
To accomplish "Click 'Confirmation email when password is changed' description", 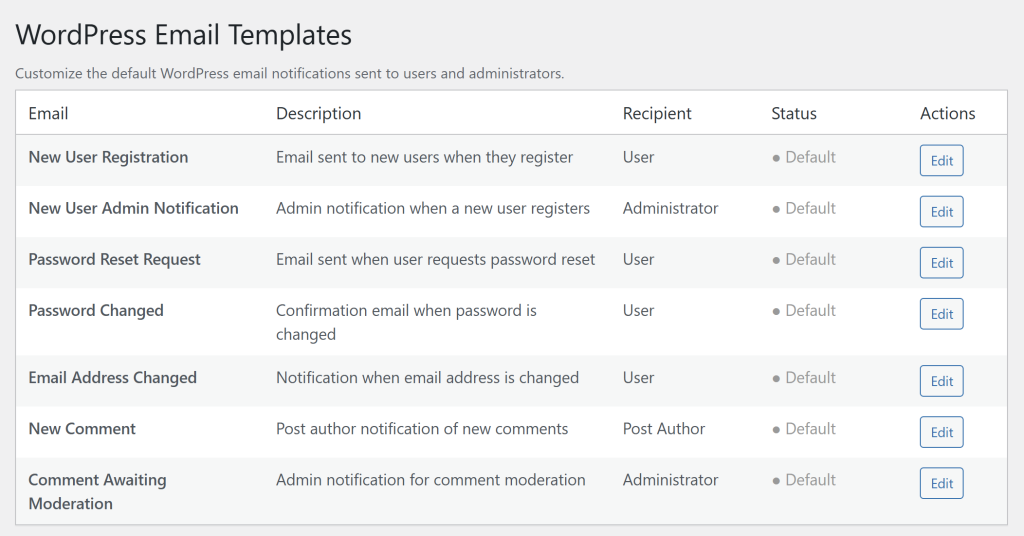I will point(406,323).
